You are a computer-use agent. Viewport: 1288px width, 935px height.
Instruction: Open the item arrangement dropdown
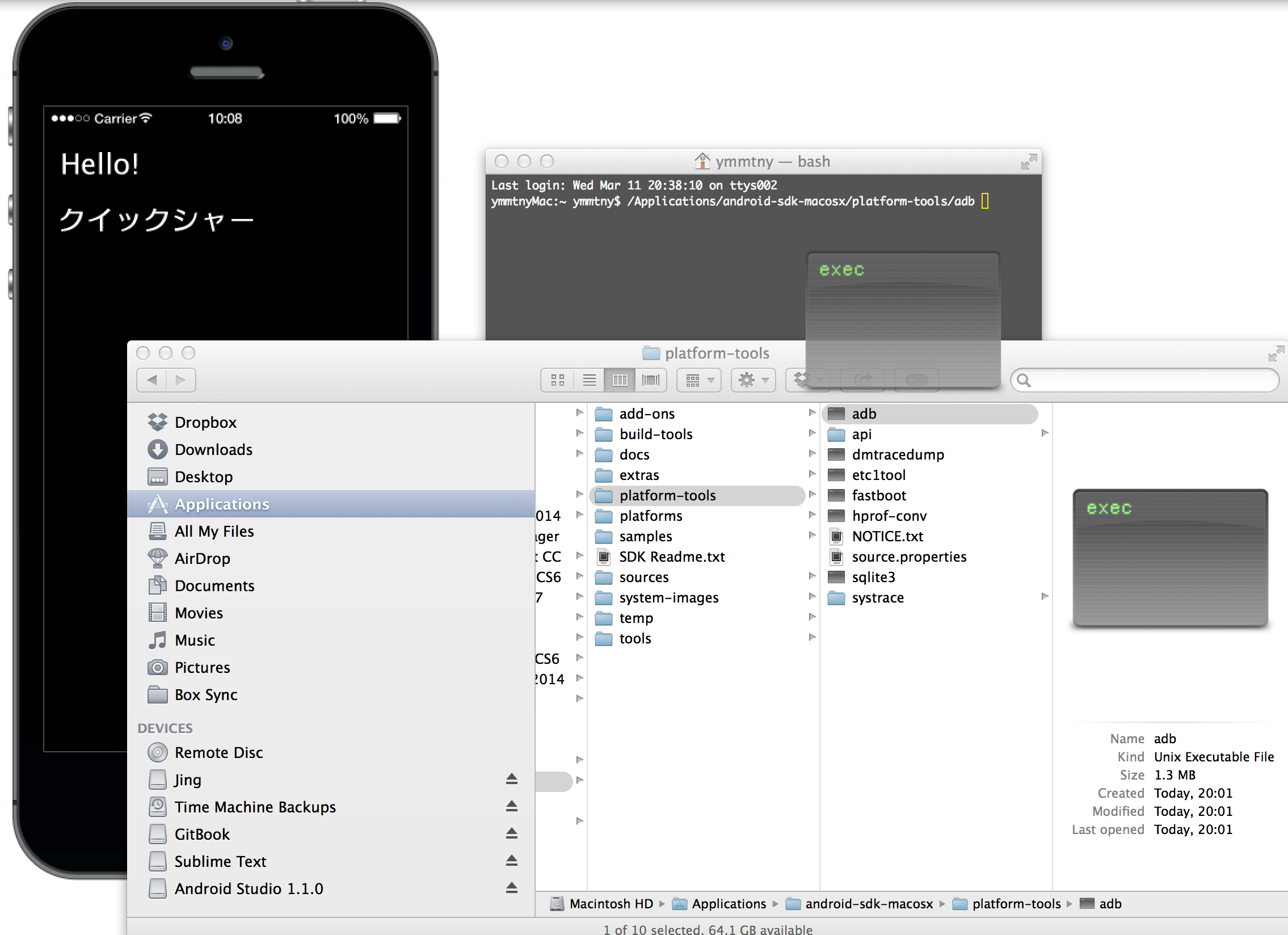point(699,380)
